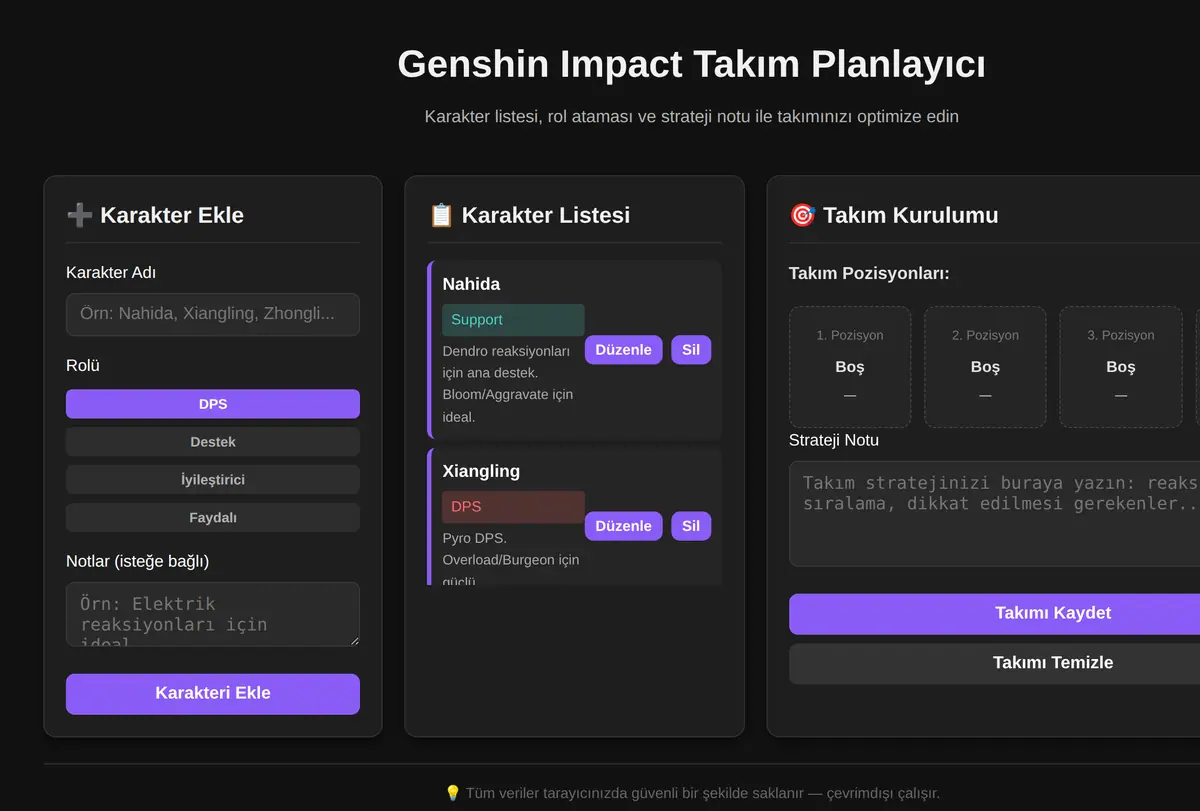Edit Xiangling with the Düzenle button
The width and height of the screenshot is (1200, 811).
(x=623, y=526)
